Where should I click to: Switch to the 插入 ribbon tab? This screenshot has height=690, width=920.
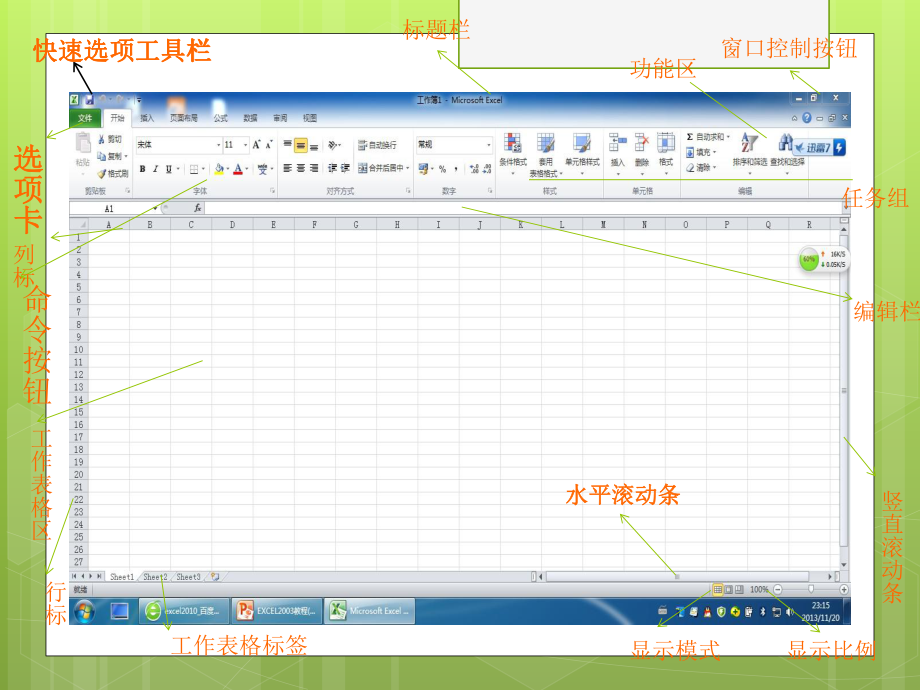click(x=149, y=118)
